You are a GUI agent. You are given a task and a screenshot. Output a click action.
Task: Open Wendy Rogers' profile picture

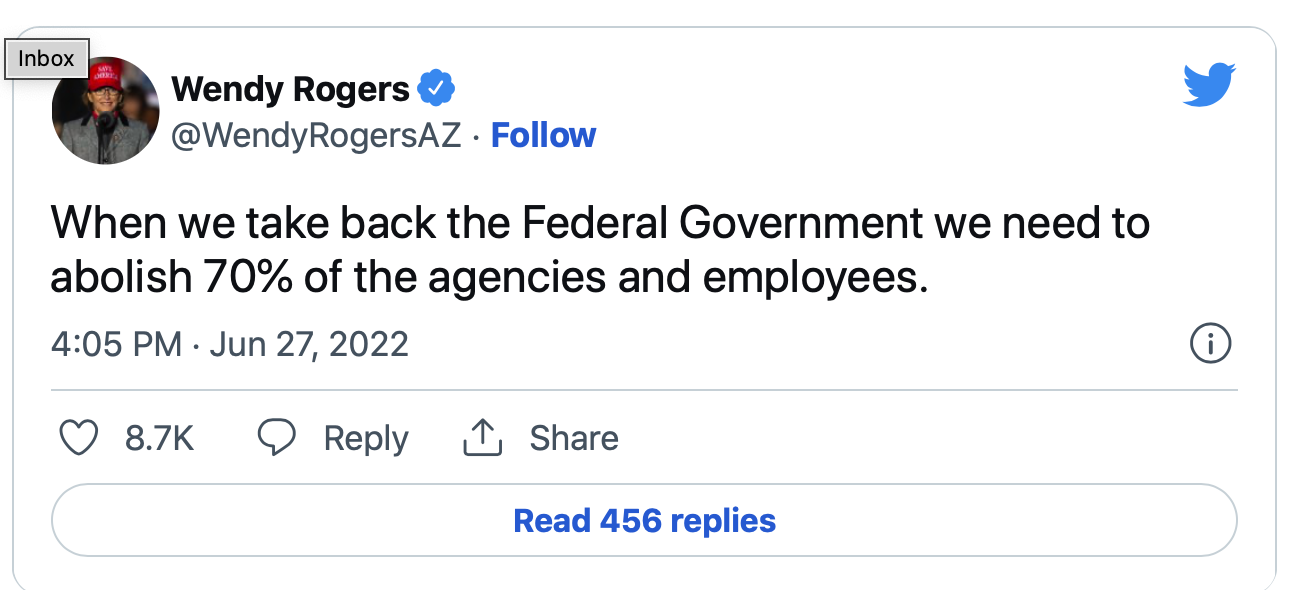click(106, 110)
